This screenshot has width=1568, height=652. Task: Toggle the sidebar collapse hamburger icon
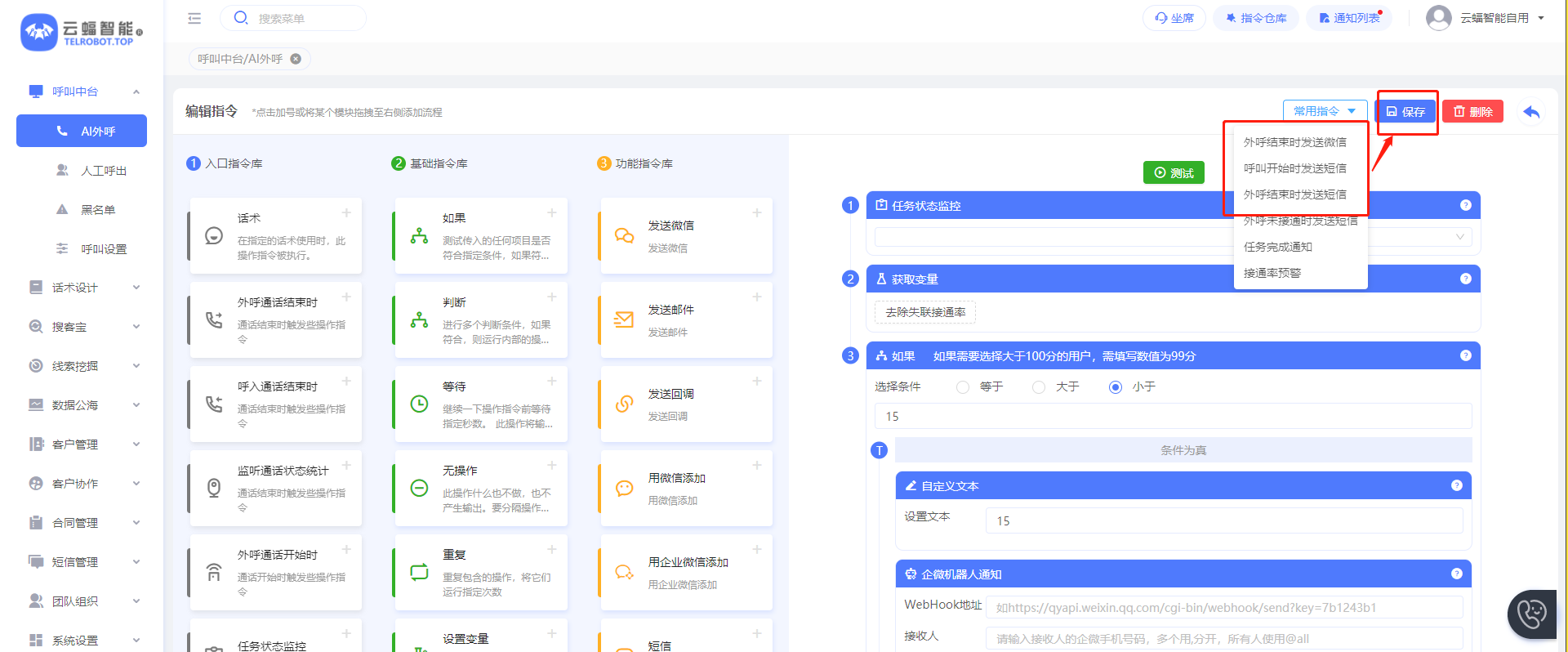[194, 18]
